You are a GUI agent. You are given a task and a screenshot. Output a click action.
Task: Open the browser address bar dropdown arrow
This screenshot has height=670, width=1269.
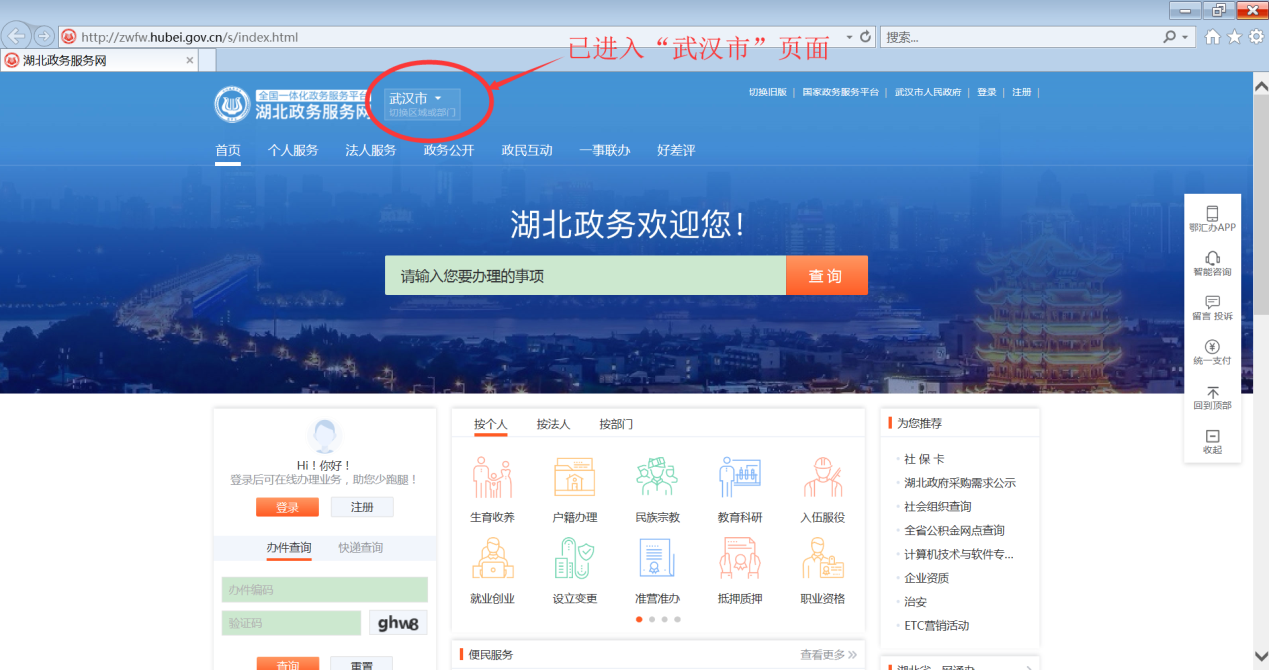(x=849, y=37)
